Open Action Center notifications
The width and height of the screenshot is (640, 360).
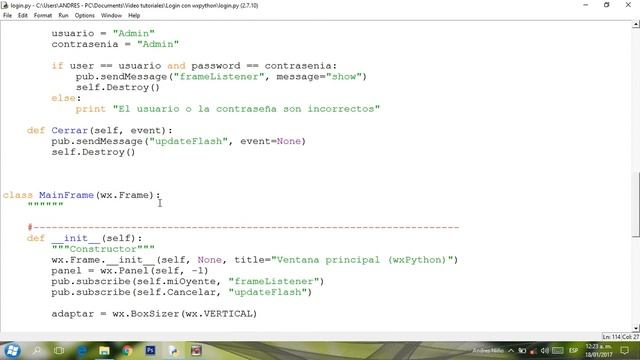624,351
